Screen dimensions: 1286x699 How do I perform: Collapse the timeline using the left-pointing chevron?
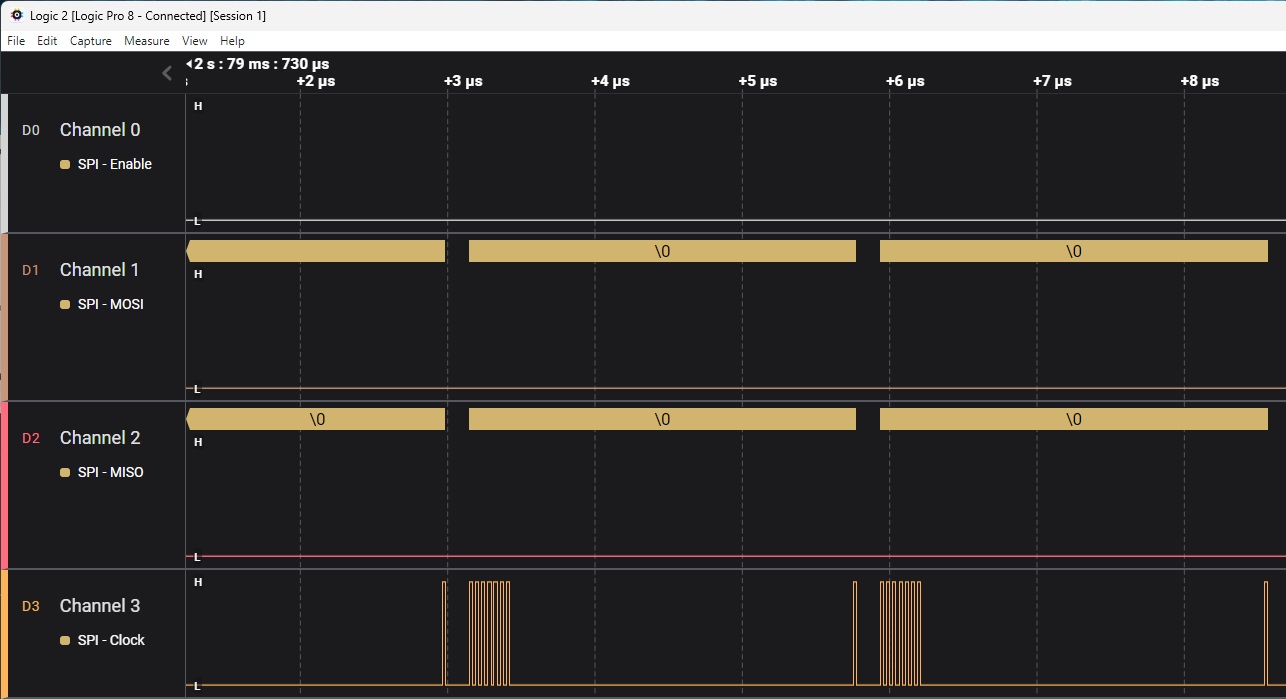pyautogui.click(x=166, y=72)
